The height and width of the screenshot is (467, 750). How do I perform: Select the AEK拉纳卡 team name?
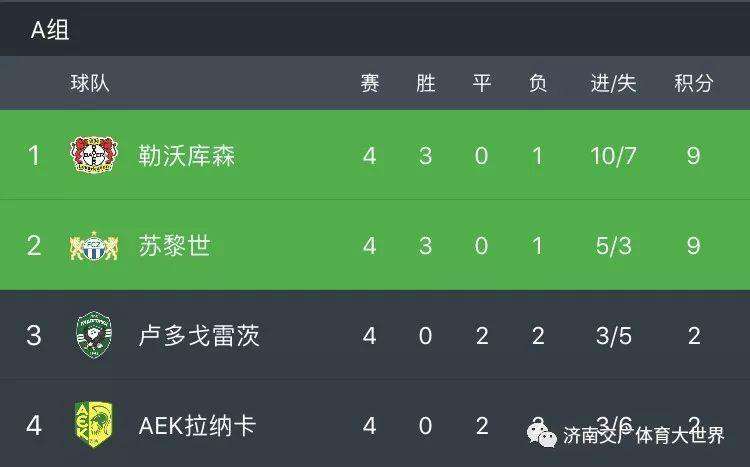coord(197,426)
